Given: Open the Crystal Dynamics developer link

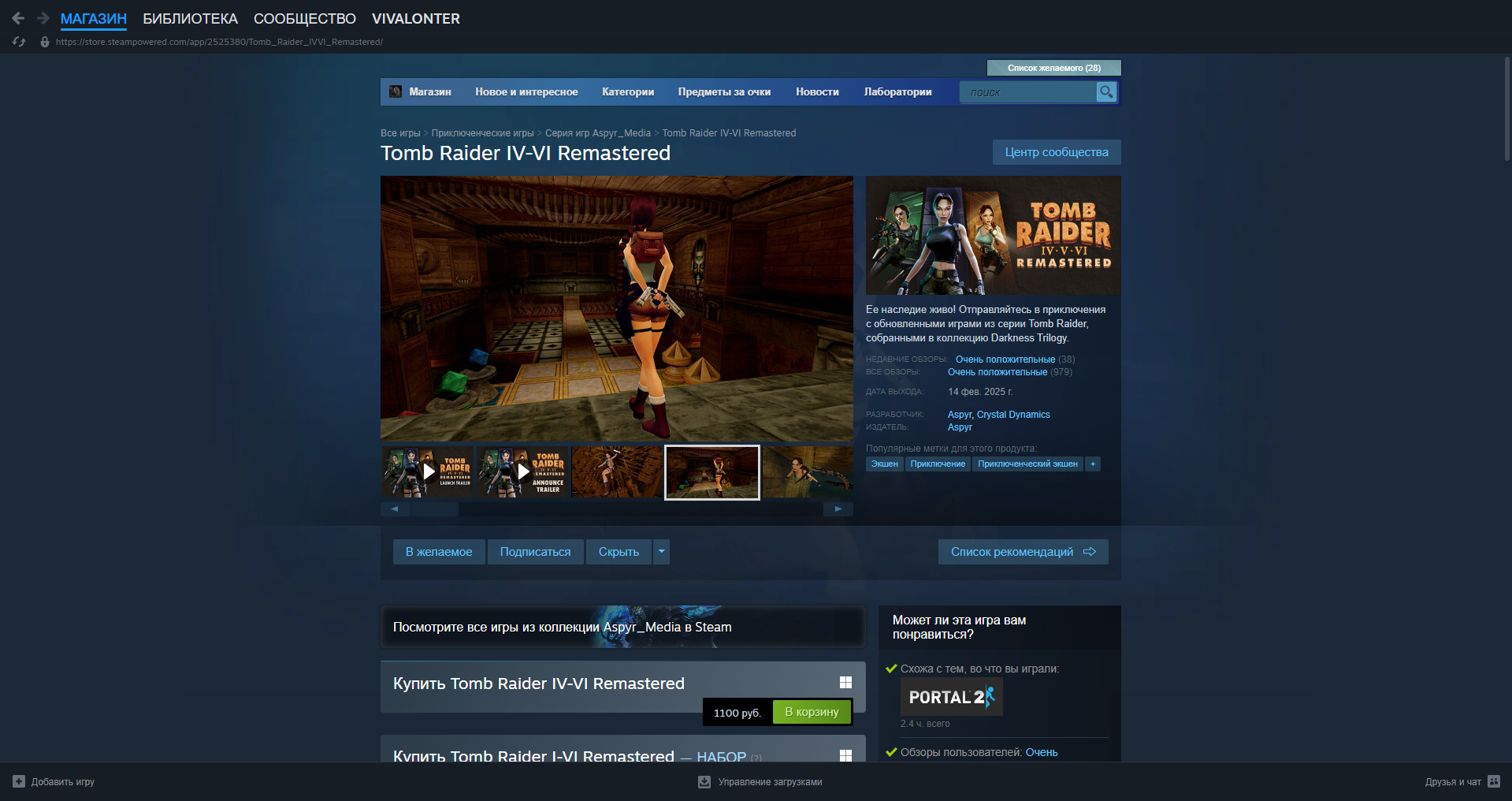Looking at the screenshot, I should point(1013,415).
